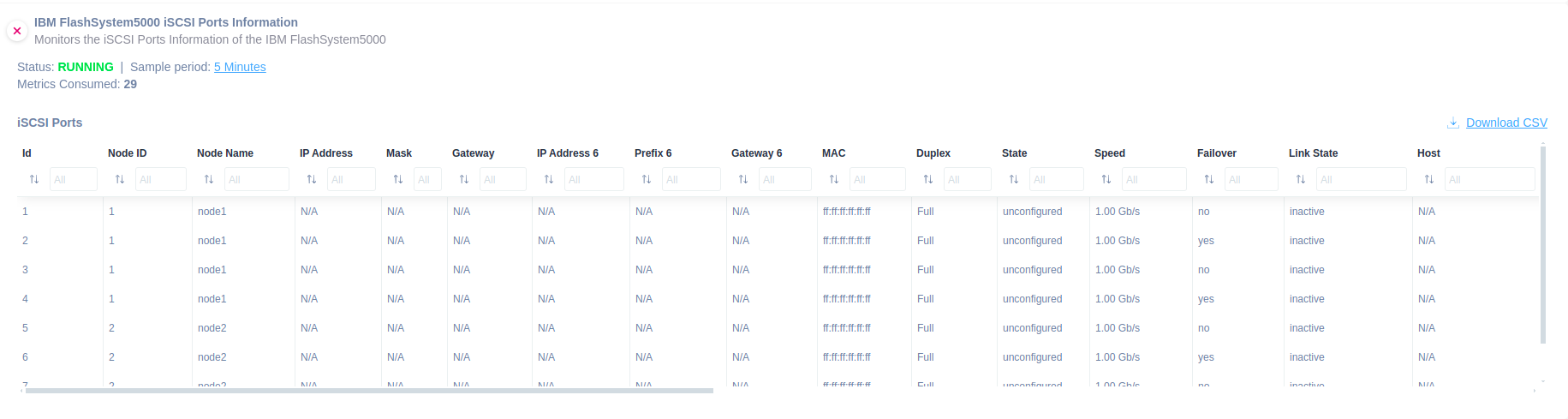Sort table by State column

1014,179
